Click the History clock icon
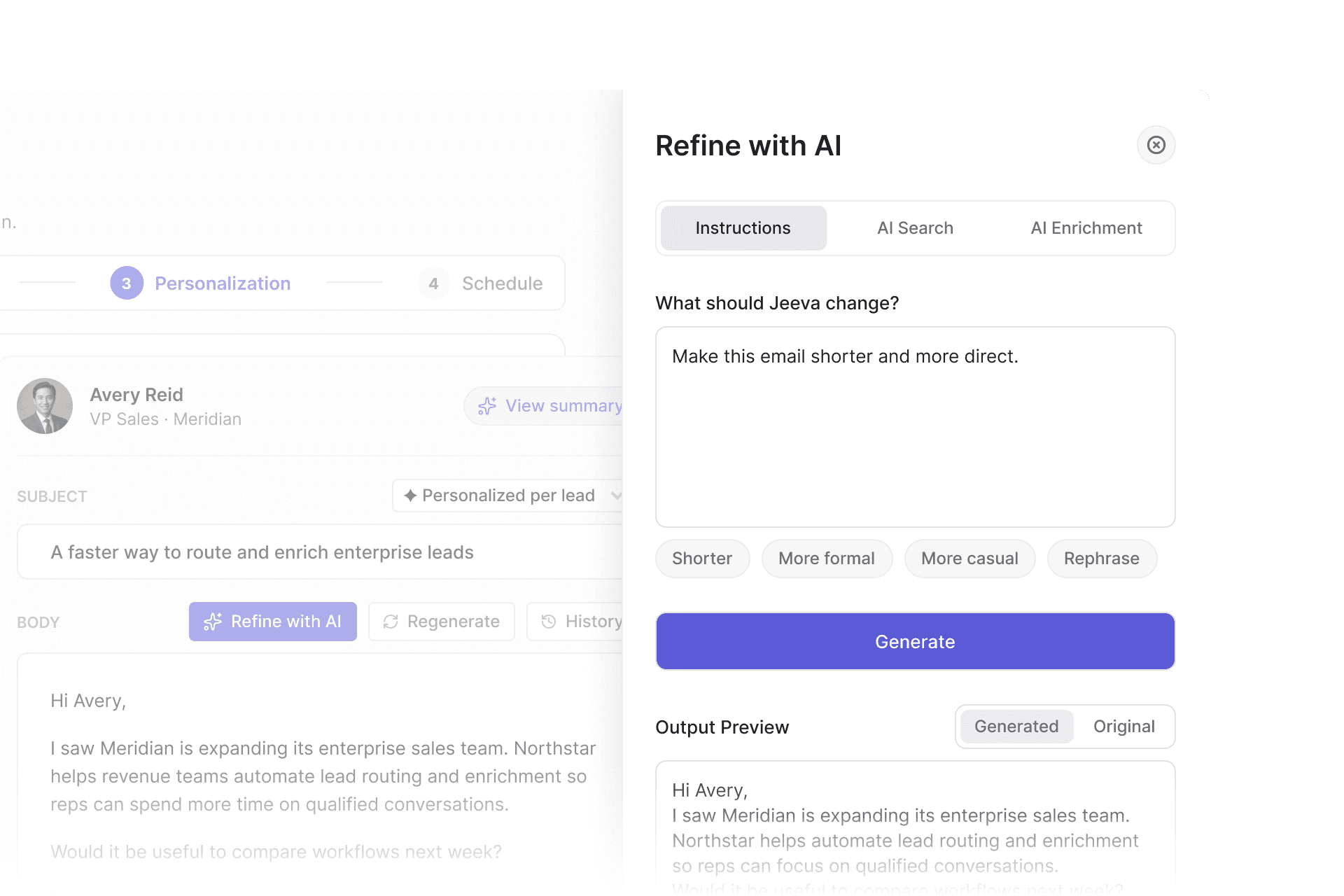 click(549, 622)
